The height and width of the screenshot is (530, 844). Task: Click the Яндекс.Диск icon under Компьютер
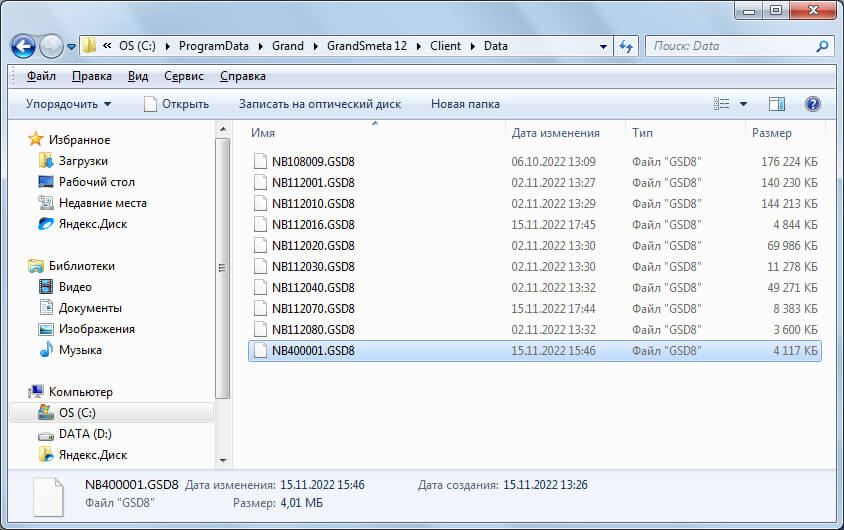pyautogui.click(x=46, y=454)
